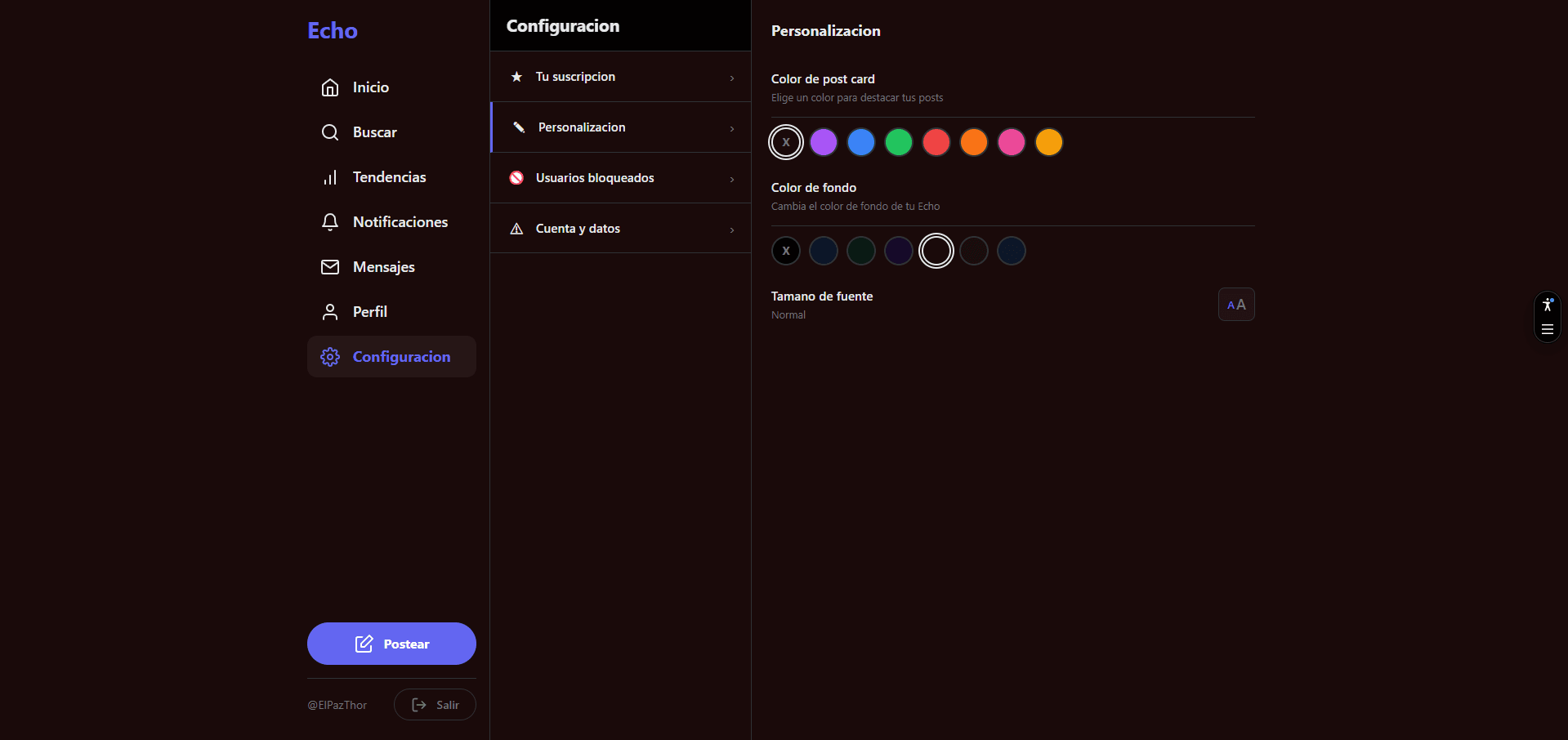Open Perfil via the person icon
Image resolution: width=1568 pixels, height=740 pixels.
pos(330,312)
